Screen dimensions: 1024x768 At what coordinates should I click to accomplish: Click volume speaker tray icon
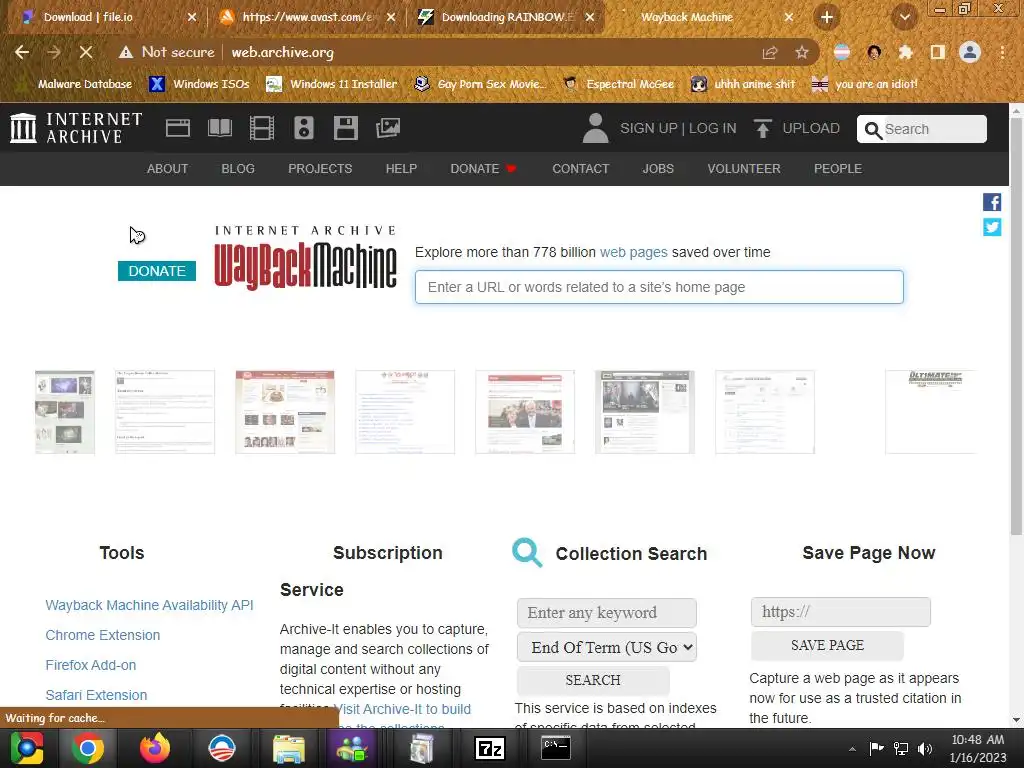coord(925,749)
